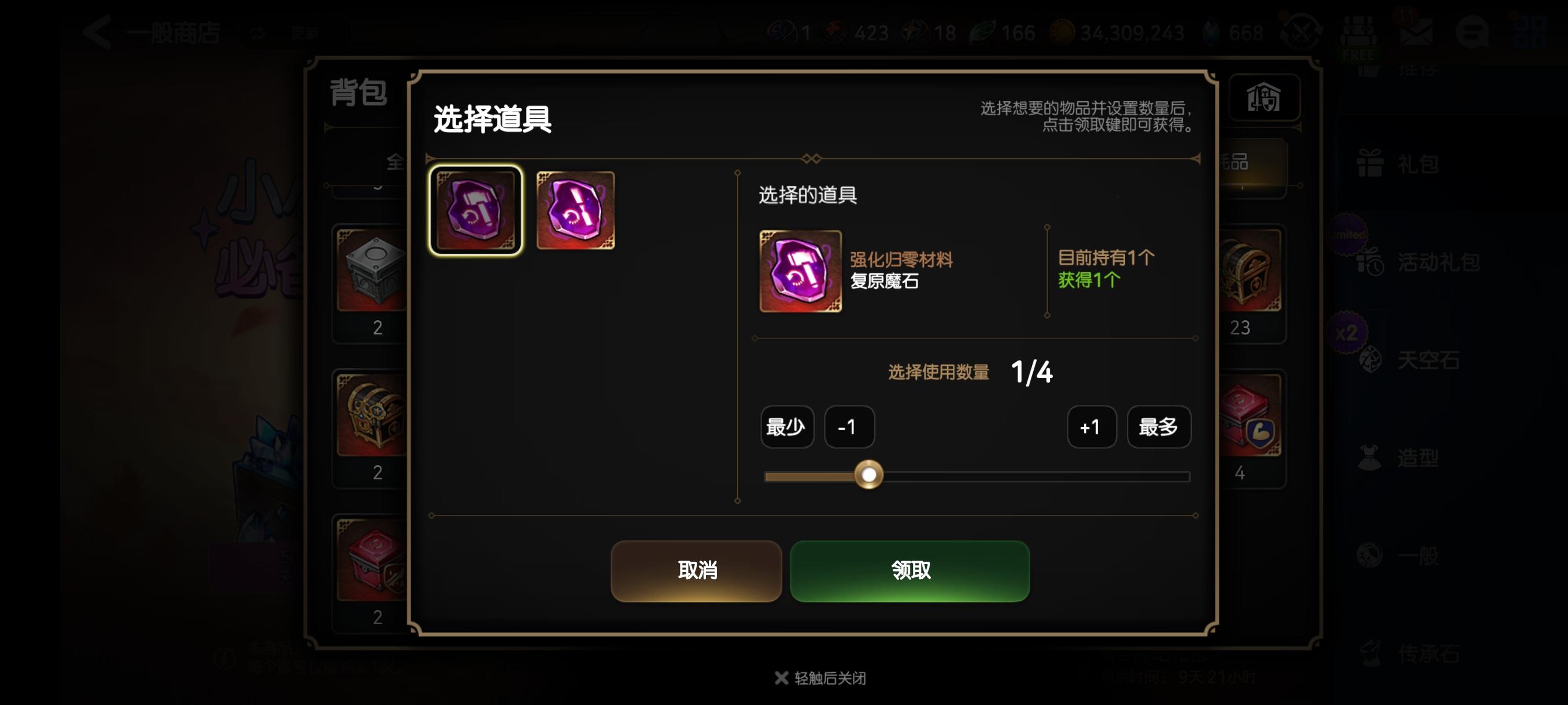Click the 最多 maximum quantity button
1568x705 pixels.
(1158, 427)
